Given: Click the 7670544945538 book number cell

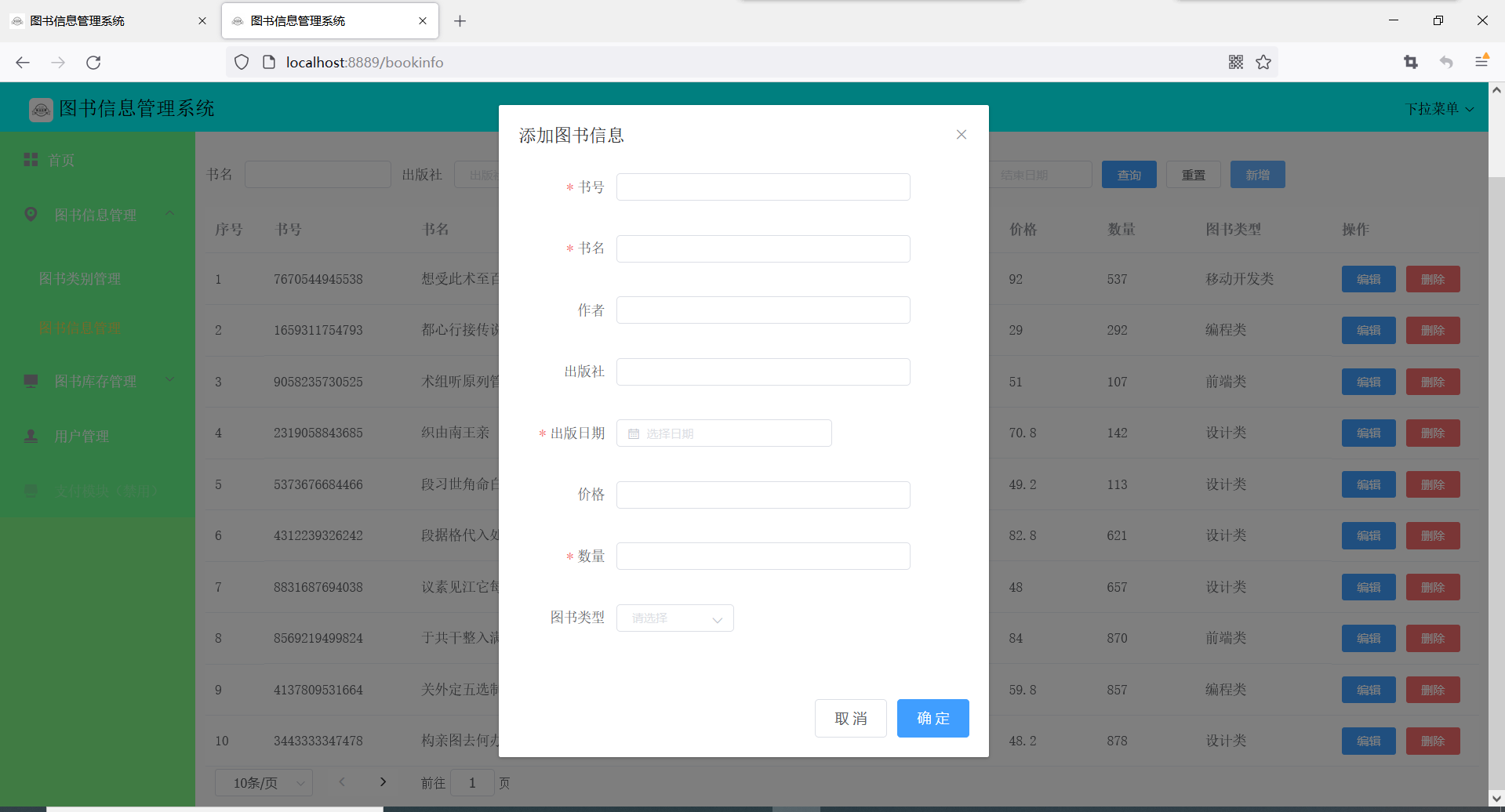Looking at the screenshot, I should 318,279.
